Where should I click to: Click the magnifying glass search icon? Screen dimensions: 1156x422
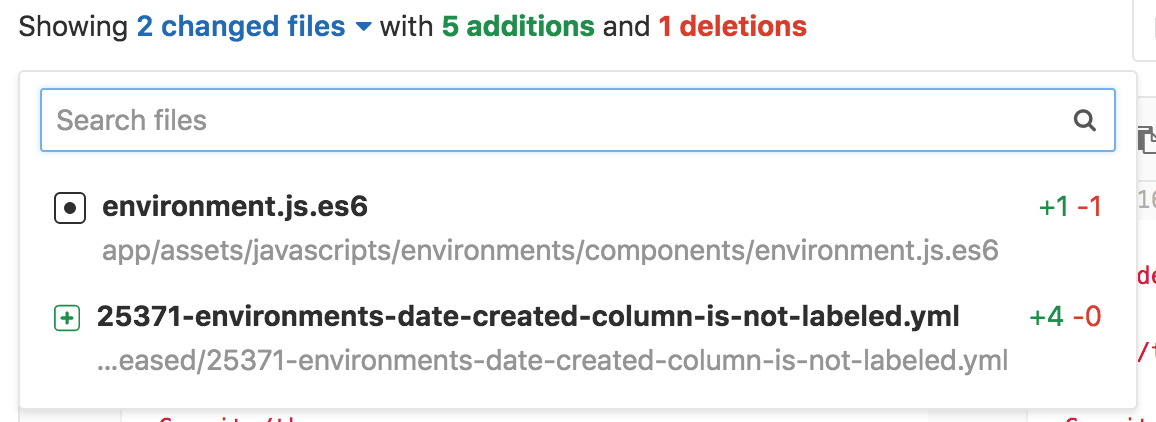[1084, 120]
